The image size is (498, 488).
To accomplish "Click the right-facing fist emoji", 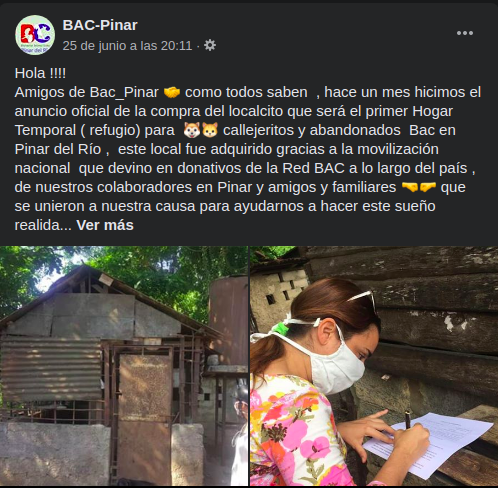I will pos(410,187).
